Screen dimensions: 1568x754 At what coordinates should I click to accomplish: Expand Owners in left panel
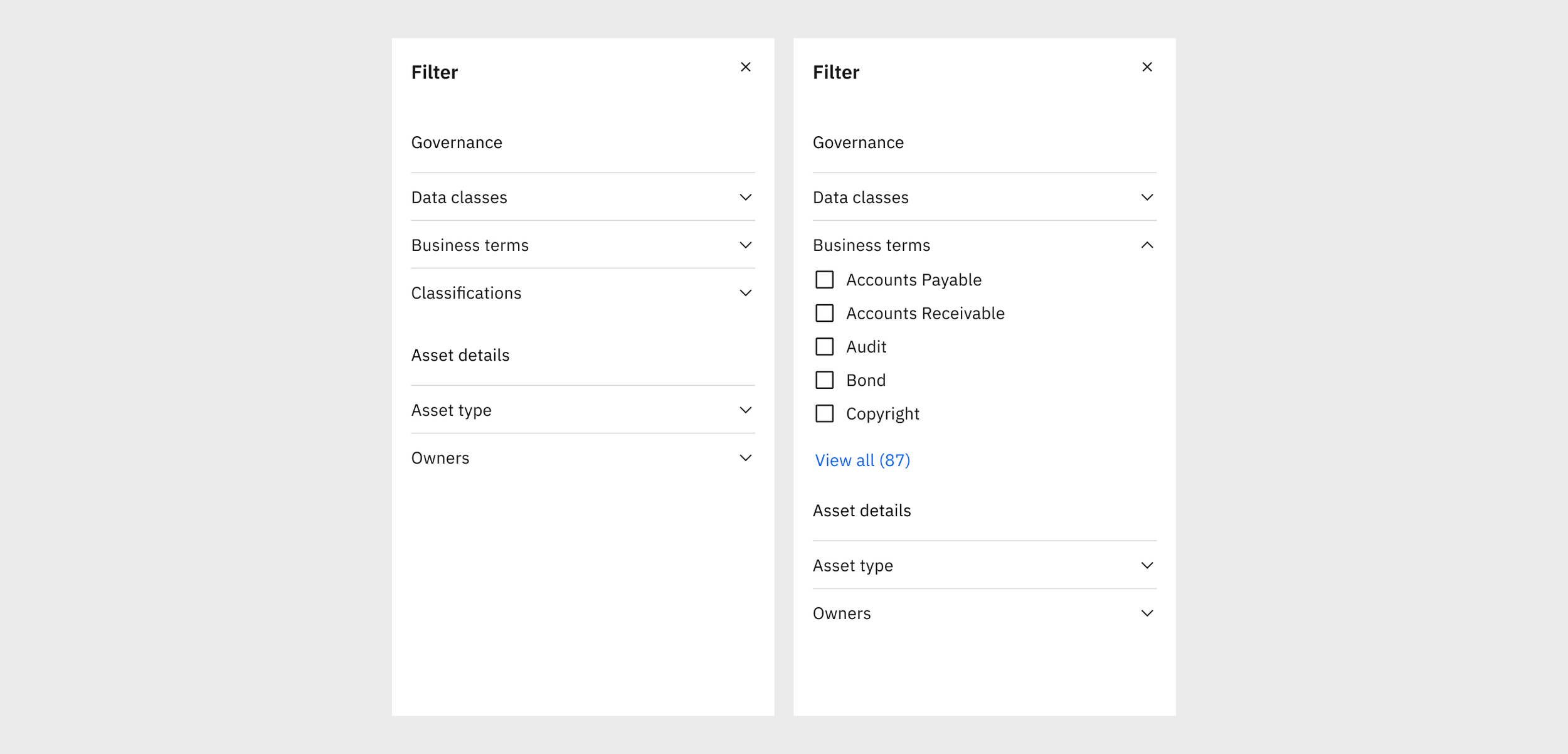pos(745,458)
